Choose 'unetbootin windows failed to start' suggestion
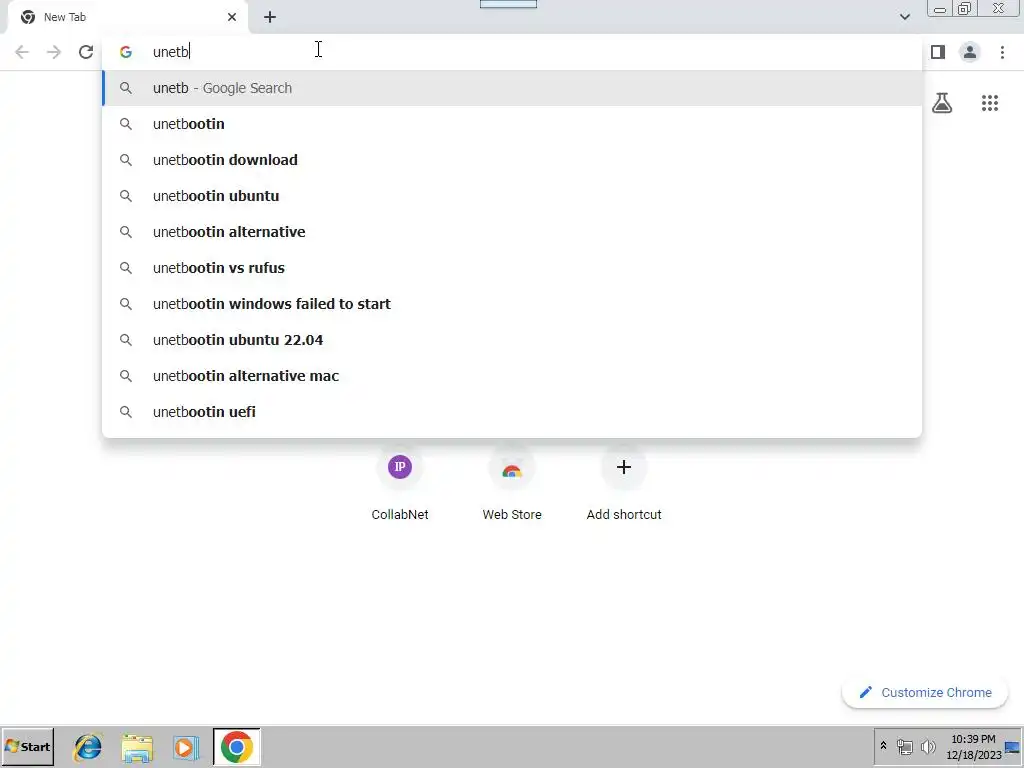 513,304
